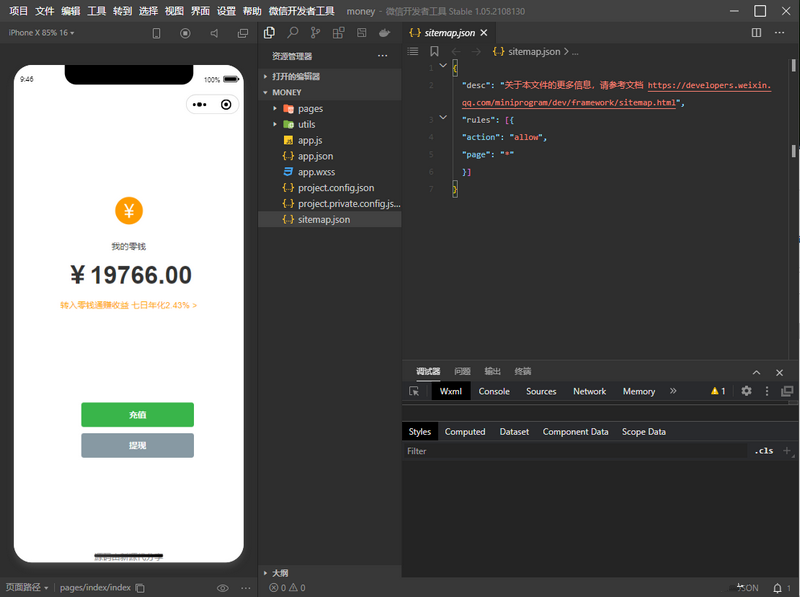This screenshot has height=597, width=800.
Task: Open the iPhone X 85% device dropdown
Action: point(41,33)
